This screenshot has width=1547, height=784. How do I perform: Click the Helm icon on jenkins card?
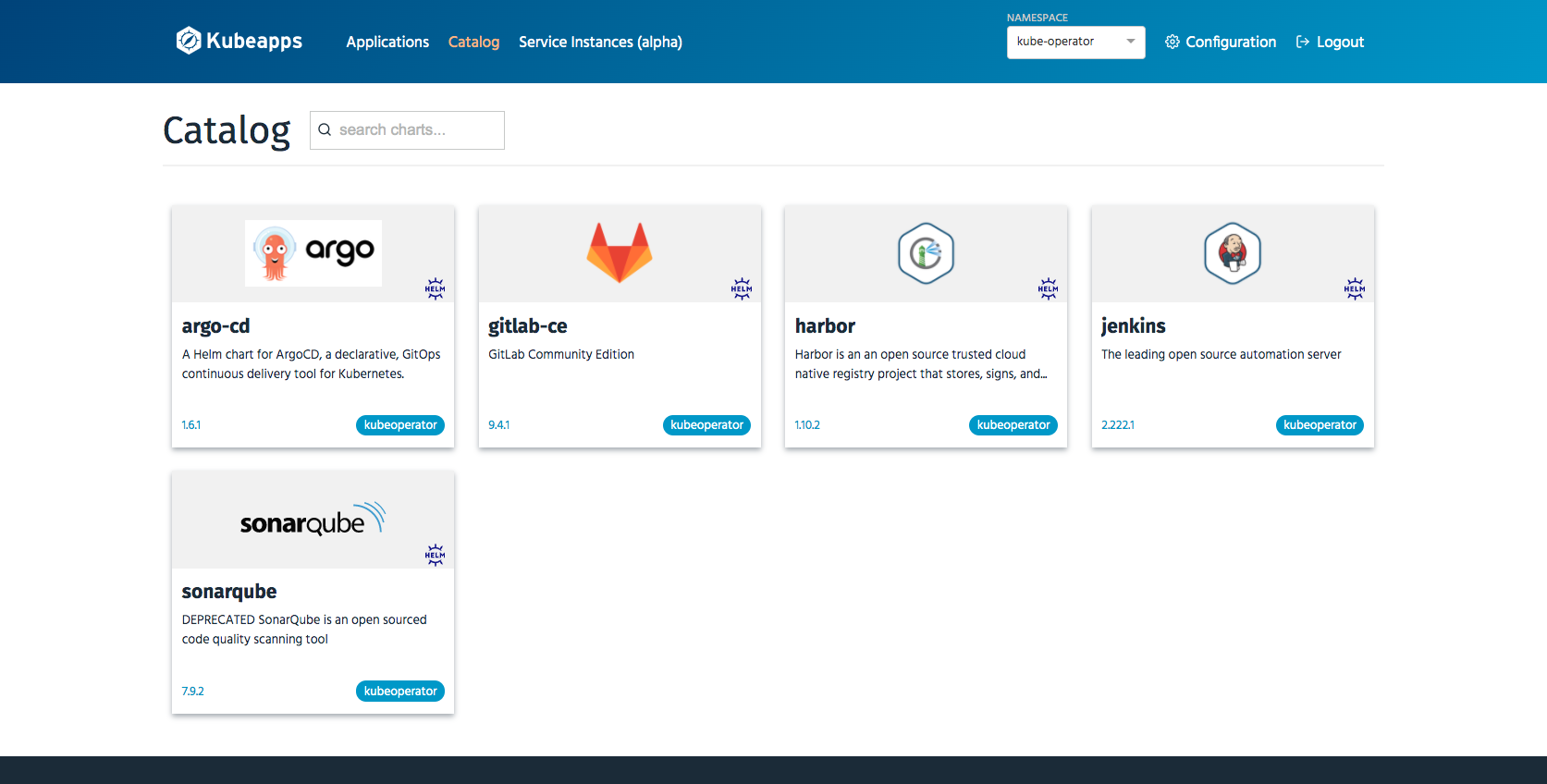pyautogui.click(x=1355, y=288)
